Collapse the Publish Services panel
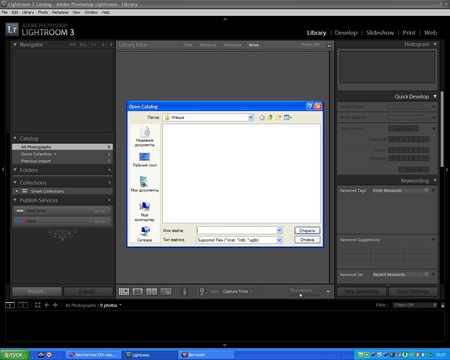The image size is (450, 360). [15, 200]
